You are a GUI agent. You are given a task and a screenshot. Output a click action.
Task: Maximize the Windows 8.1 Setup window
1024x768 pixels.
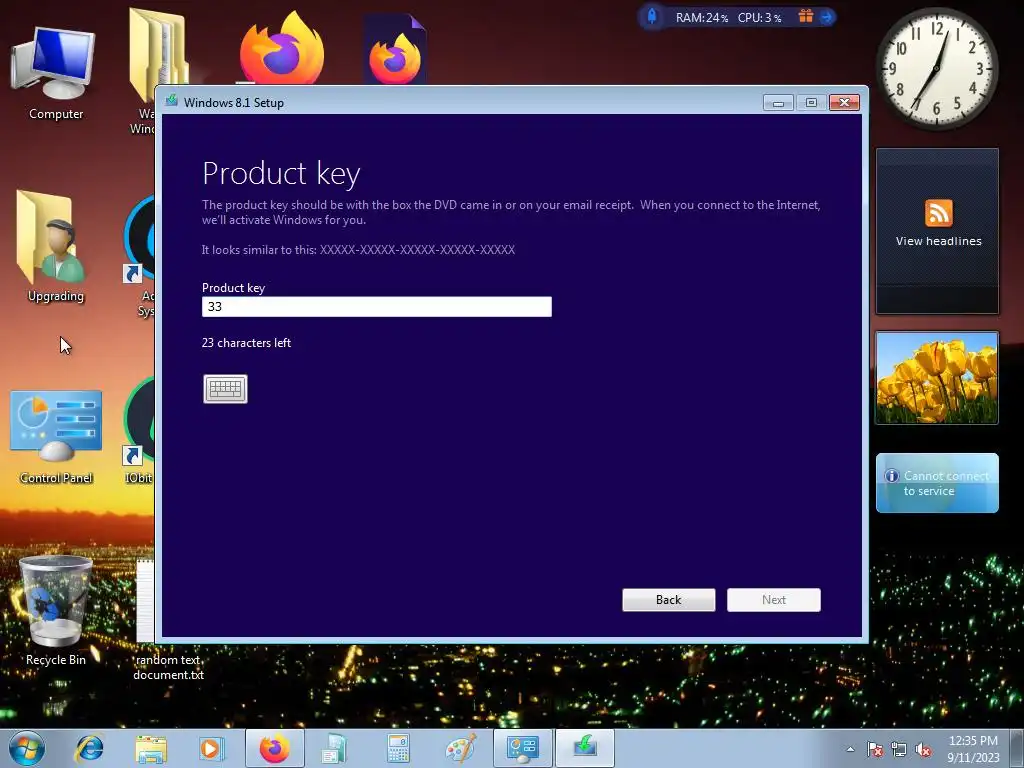(811, 103)
